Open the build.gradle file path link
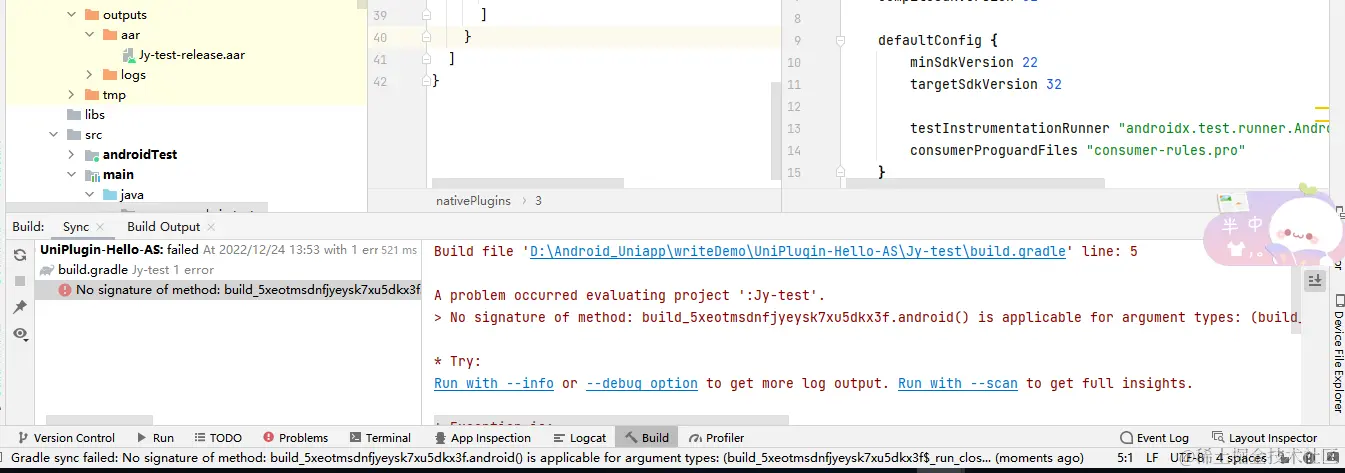Image resolution: width=1345 pixels, height=473 pixels. pos(797,252)
